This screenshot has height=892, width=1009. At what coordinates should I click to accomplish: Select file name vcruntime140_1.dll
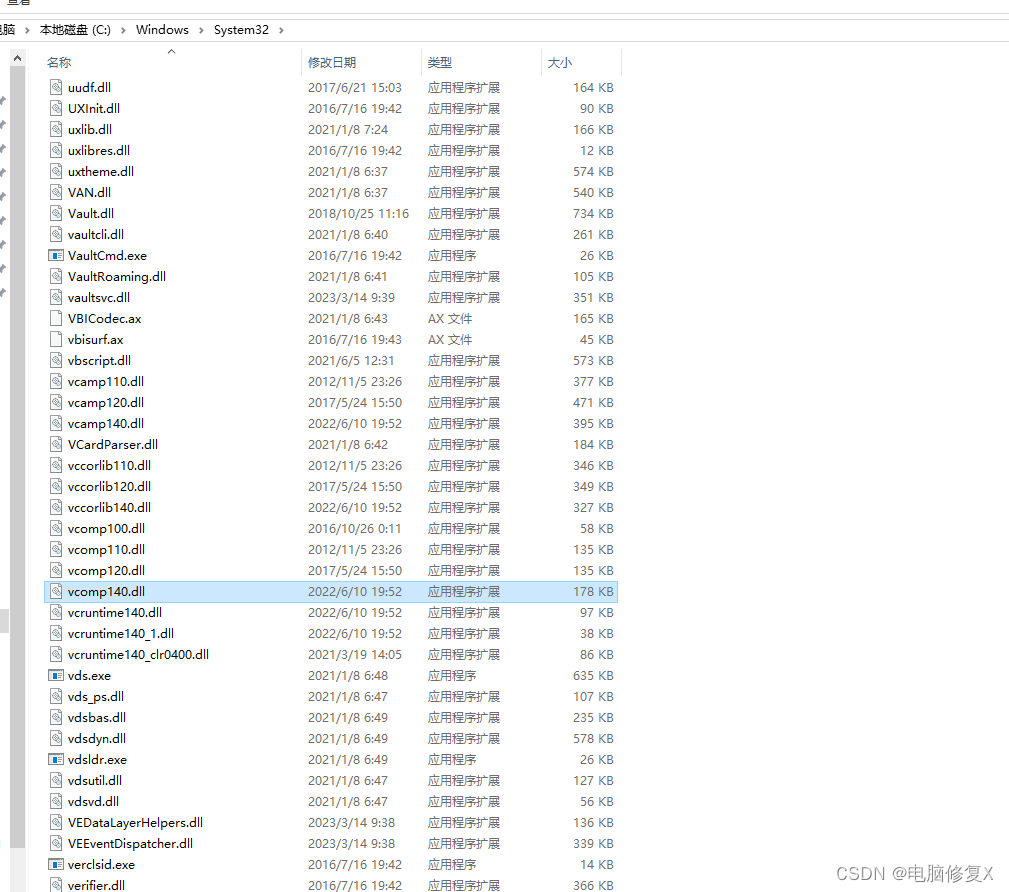[x=121, y=633]
